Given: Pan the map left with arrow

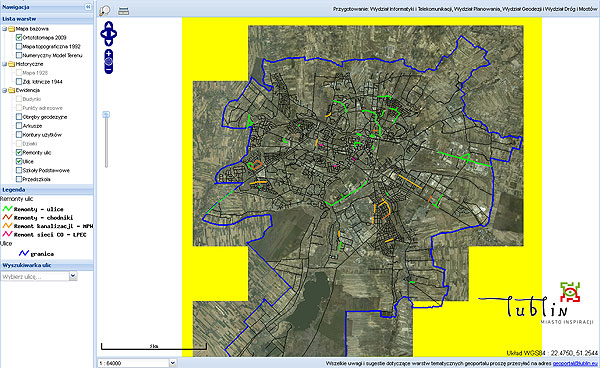Looking at the screenshot, I should coord(103,34).
